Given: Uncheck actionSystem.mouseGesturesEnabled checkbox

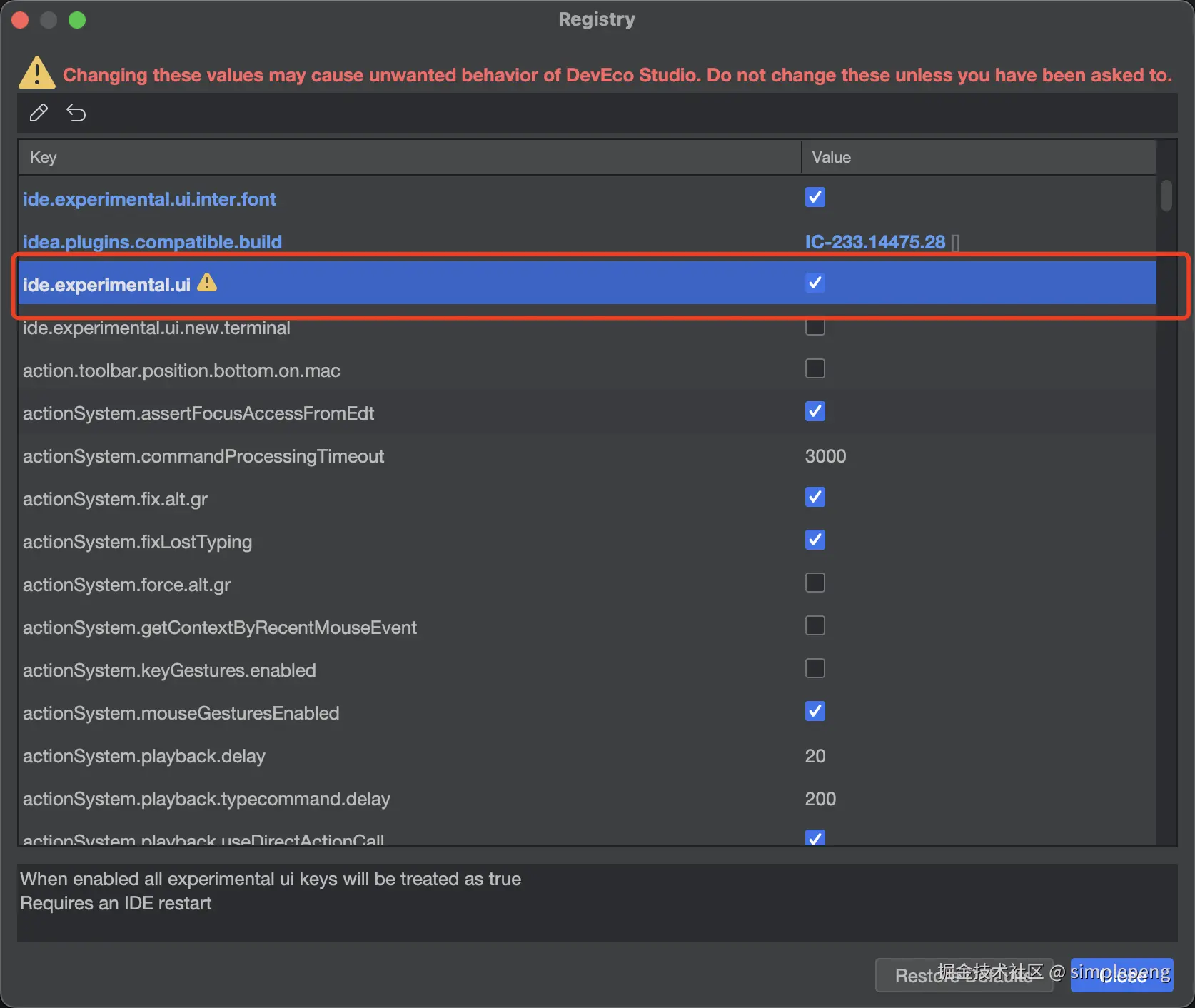Looking at the screenshot, I should [x=815, y=712].
